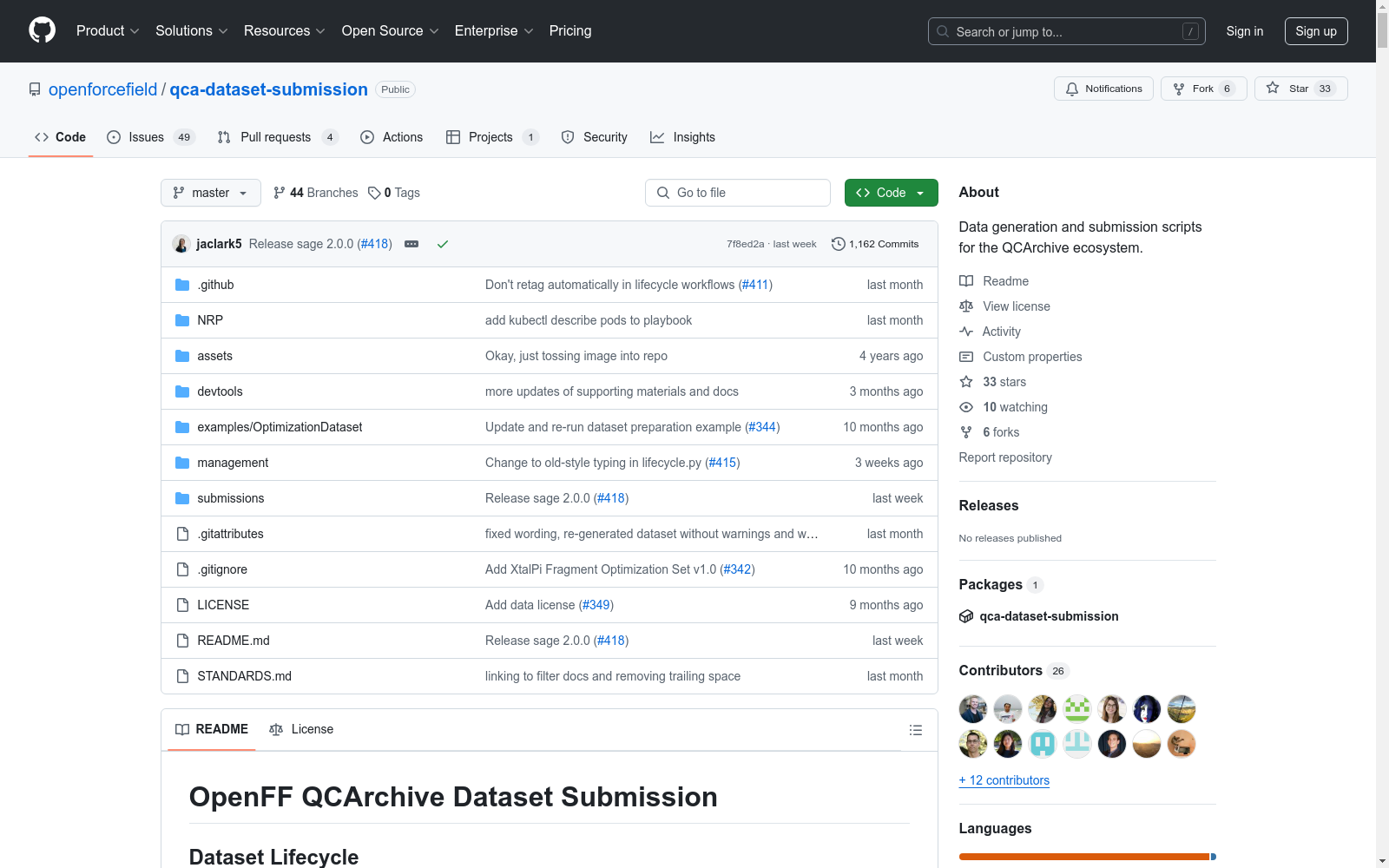1389x868 pixels.
Task: Open the examples/OptimizationDataset folder
Action: point(280,427)
